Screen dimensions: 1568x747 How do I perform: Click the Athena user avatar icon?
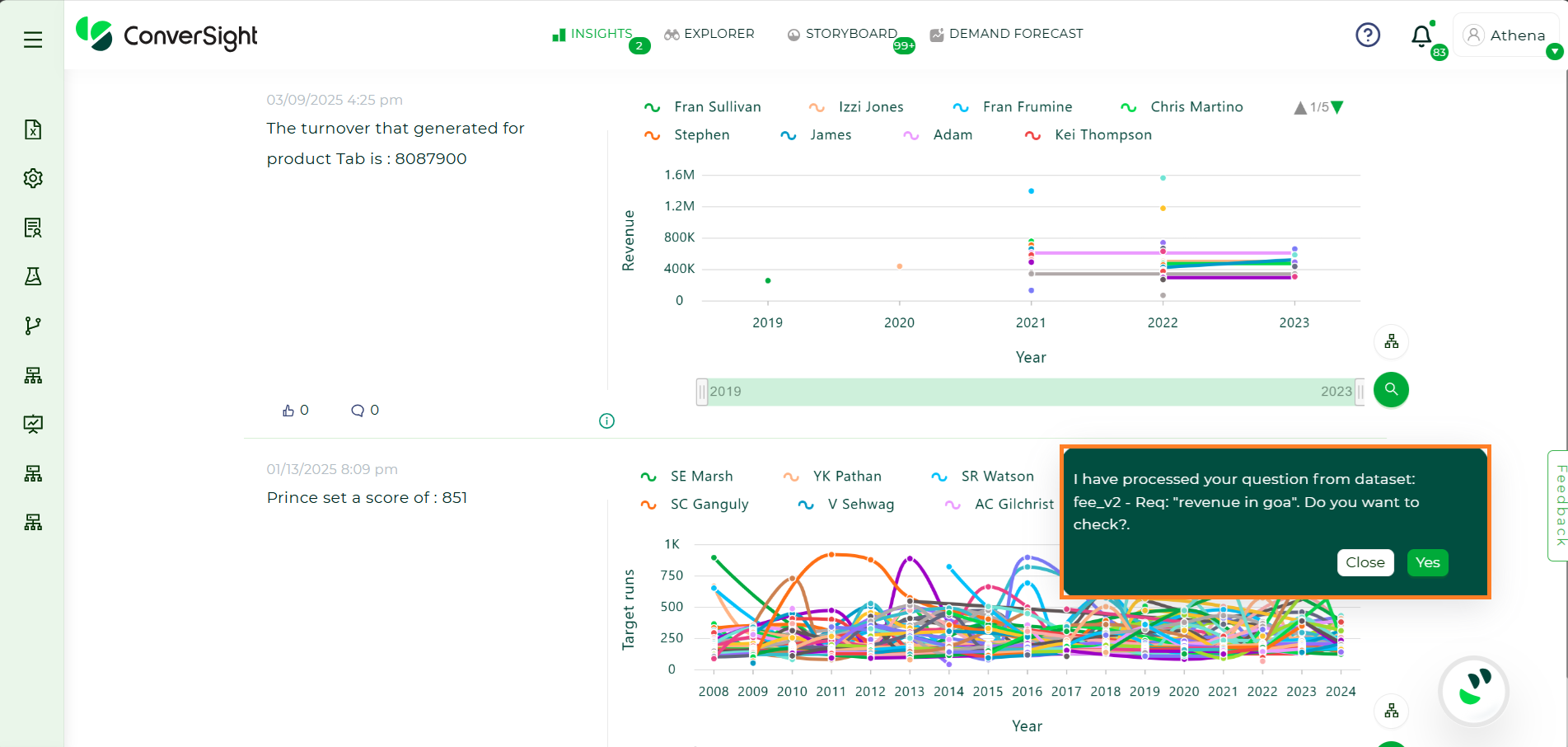[1474, 35]
